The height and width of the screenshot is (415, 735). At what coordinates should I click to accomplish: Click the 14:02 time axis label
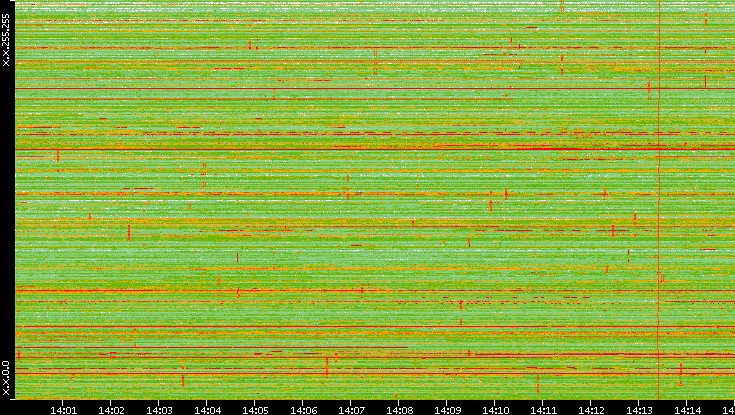(x=111, y=410)
